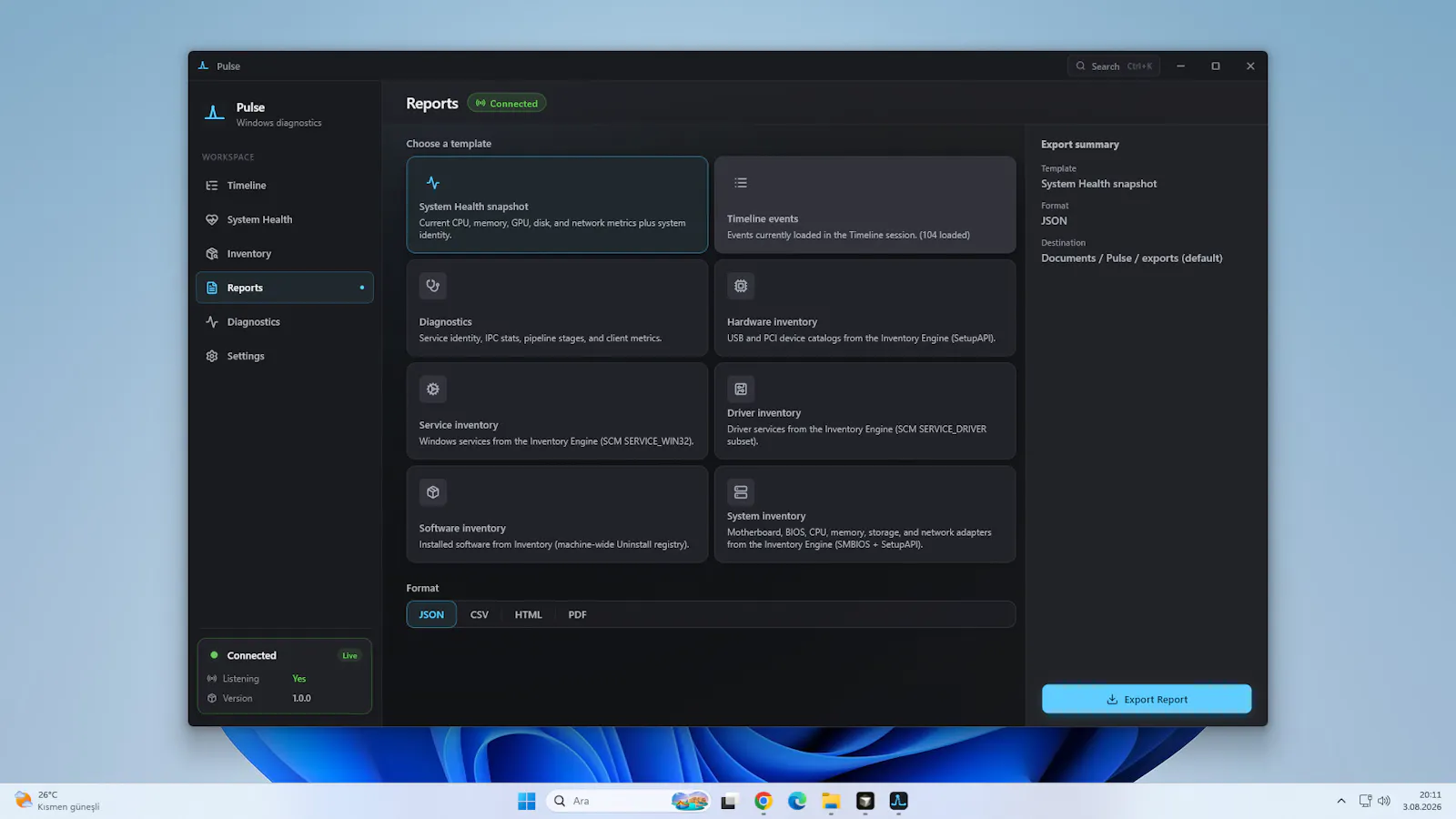Image resolution: width=1456 pixels, height=819 pixels.
Task: Show hidden system tray icons chevron
Action: pos(1341,801)
